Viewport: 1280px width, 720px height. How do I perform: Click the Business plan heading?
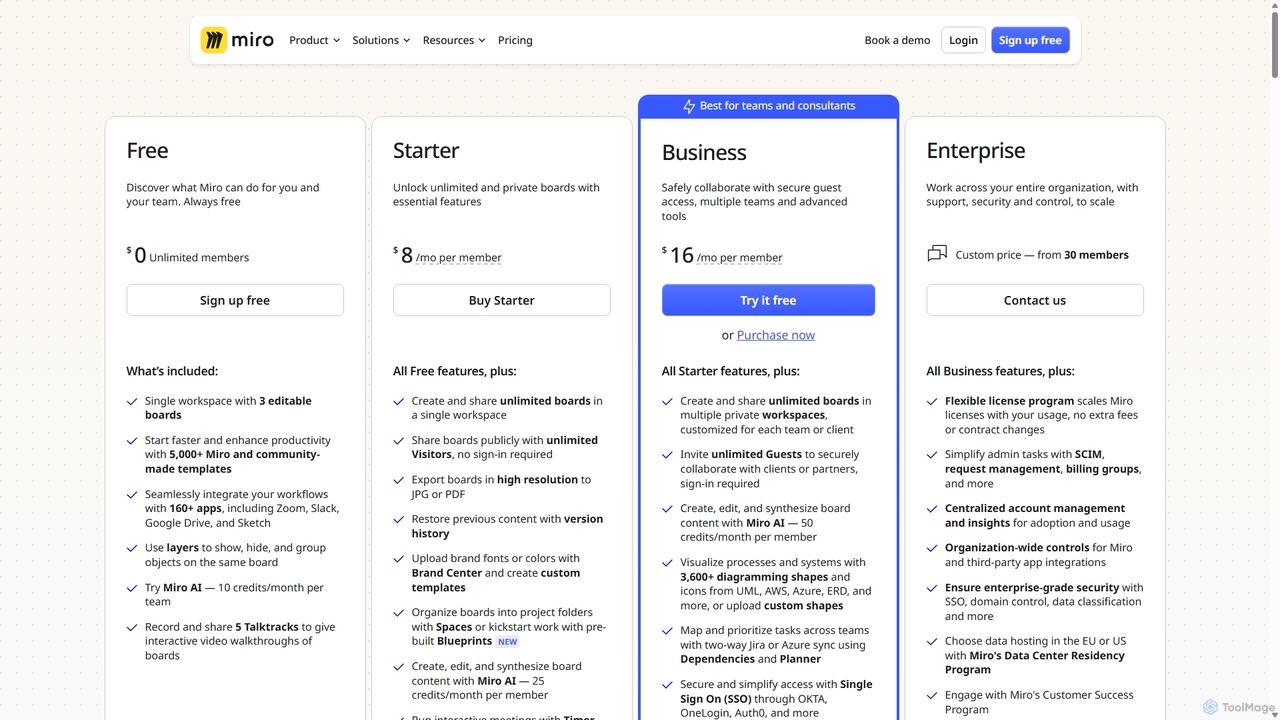(704, 152)
